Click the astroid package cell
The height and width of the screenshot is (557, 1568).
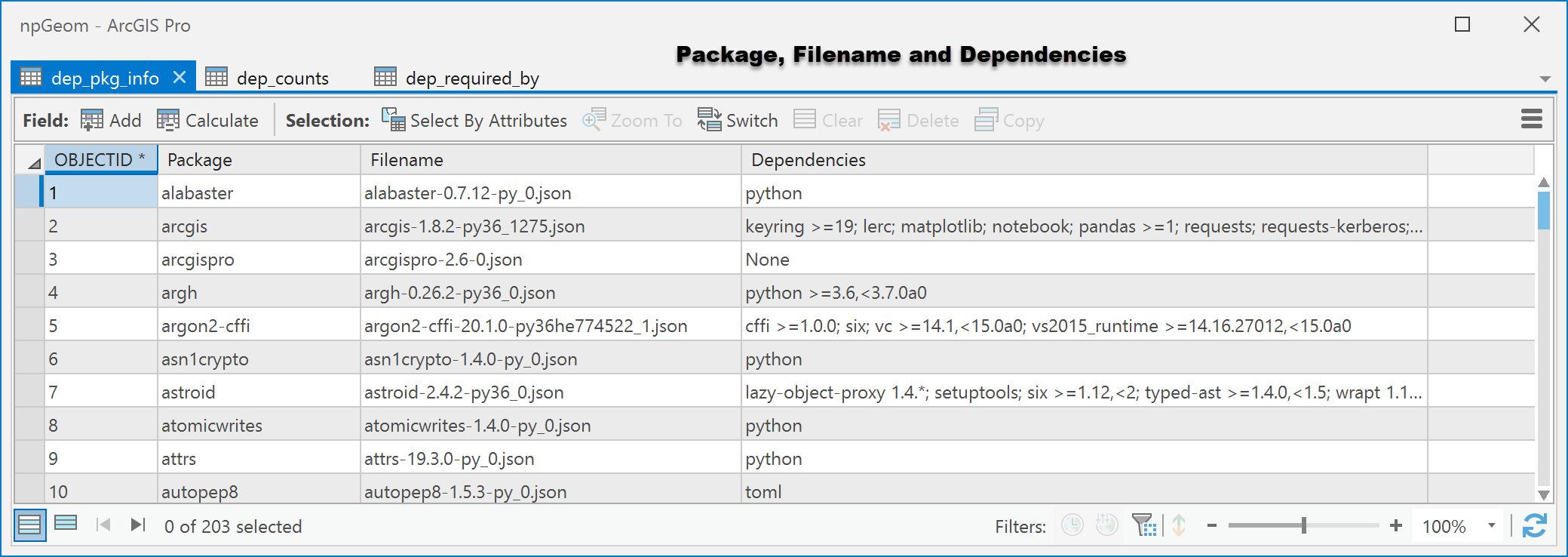point(259,392)
